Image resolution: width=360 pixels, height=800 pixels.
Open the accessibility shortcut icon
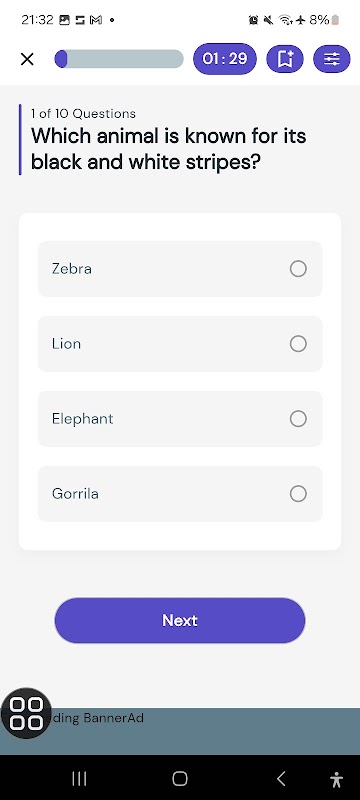[x=337, y=779]
